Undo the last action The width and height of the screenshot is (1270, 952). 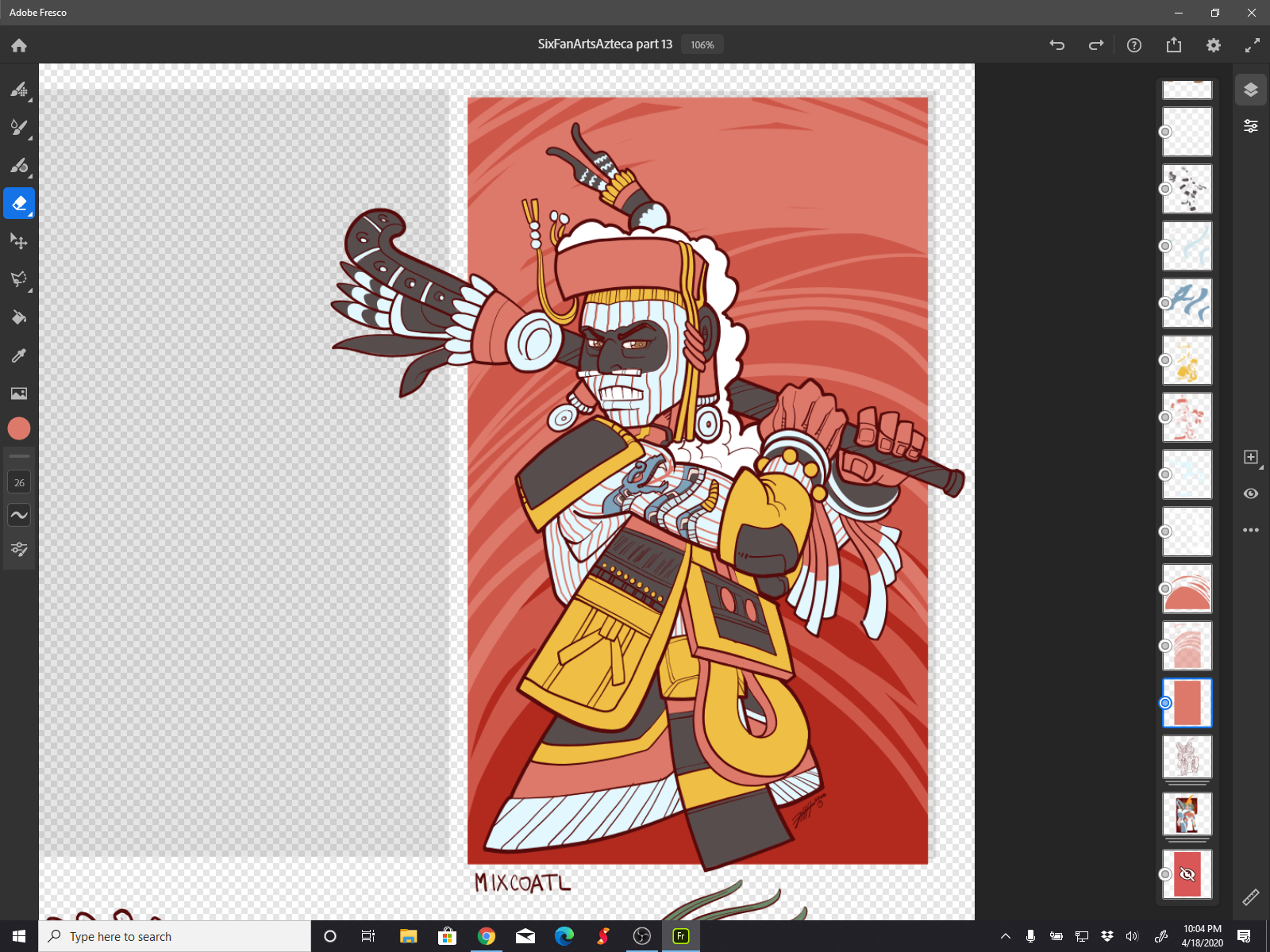coord(1057,45)
